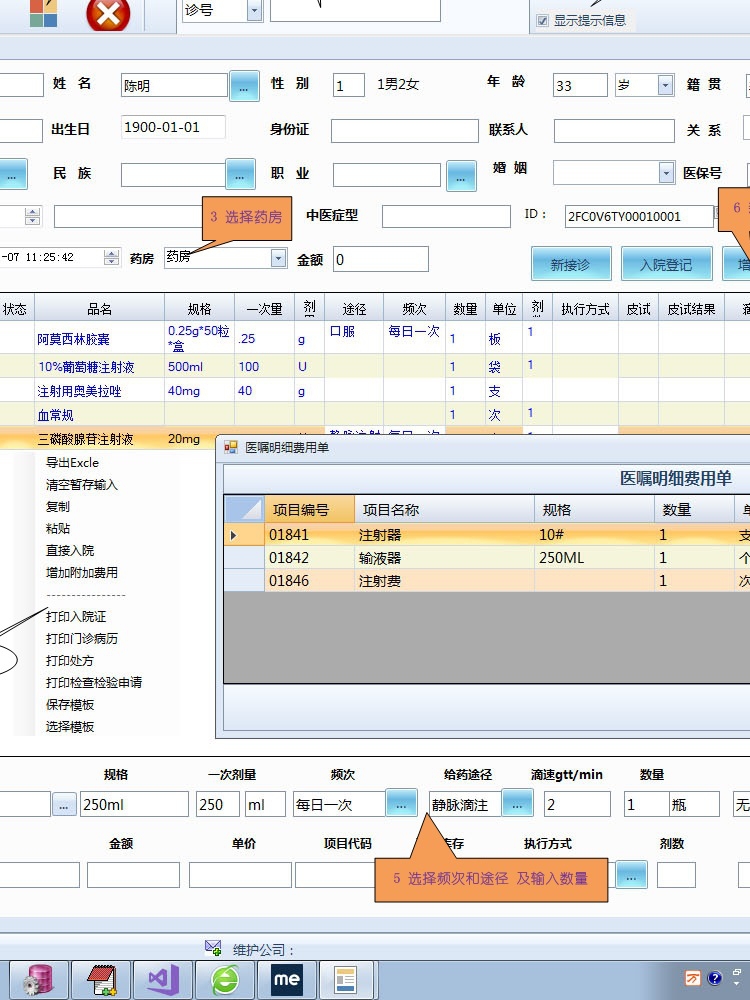Click the 年龄 field showing 33
The height and width of the screenshot is (1000, 750).
pyautogui.click(x=580, y=85)
